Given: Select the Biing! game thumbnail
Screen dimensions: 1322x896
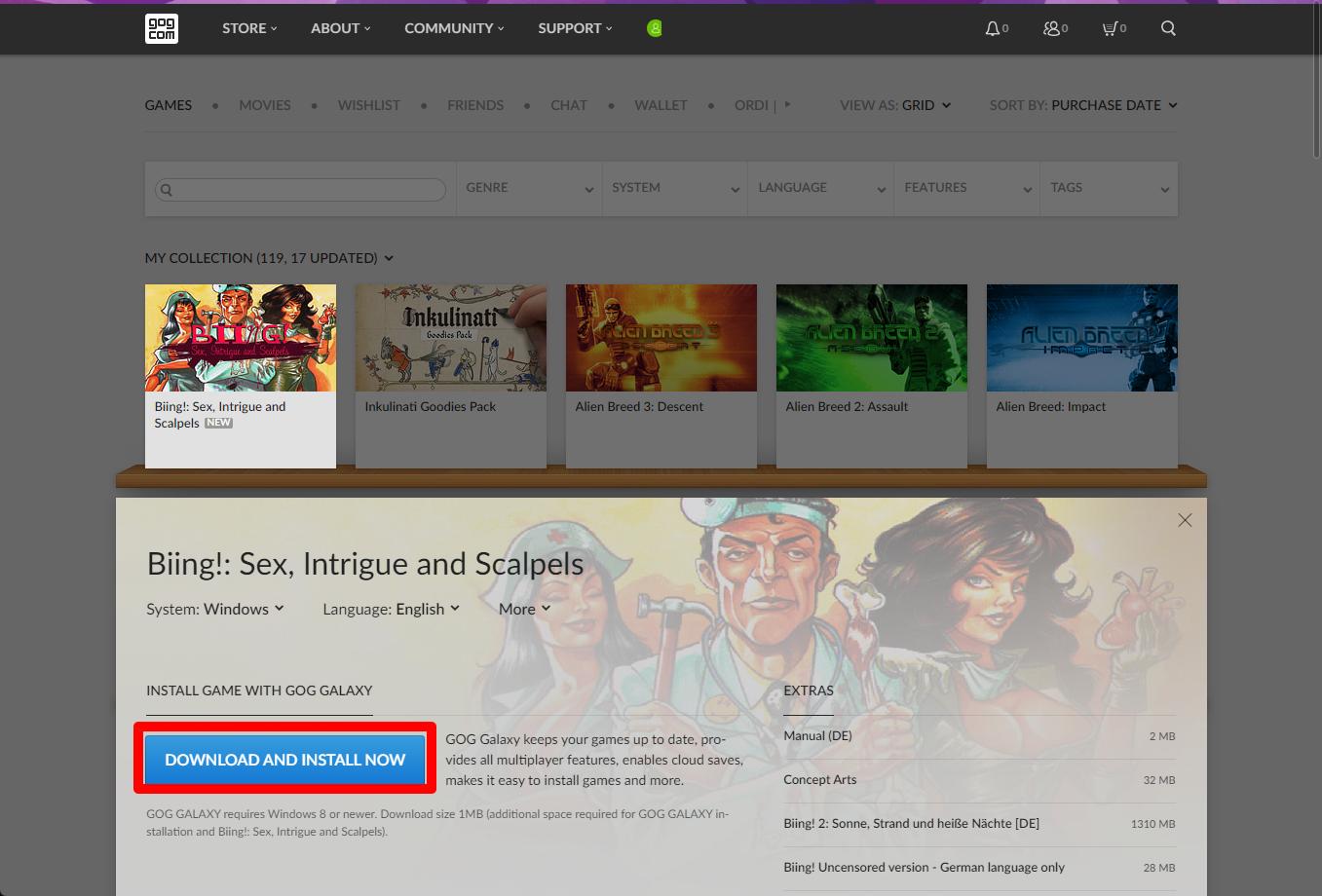Looking at the screenshot, I should click(241, 338).
